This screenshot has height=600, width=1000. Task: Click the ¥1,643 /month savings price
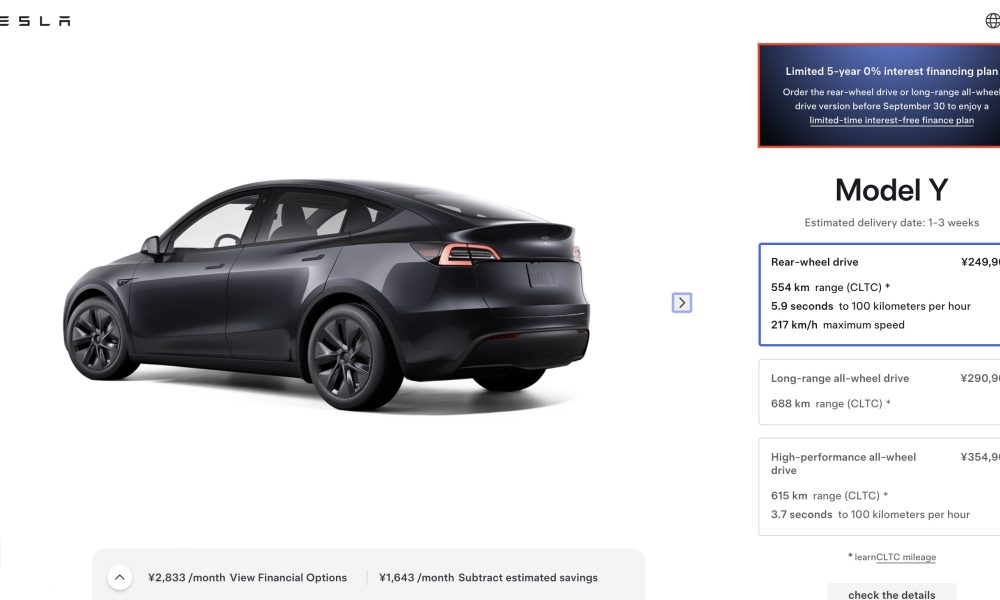[416, 578]
